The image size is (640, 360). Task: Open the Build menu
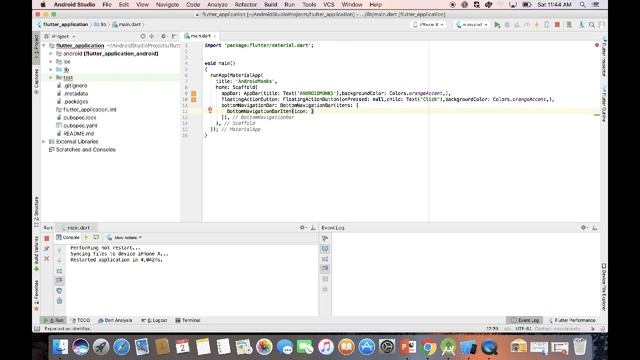tap(271, 5)
